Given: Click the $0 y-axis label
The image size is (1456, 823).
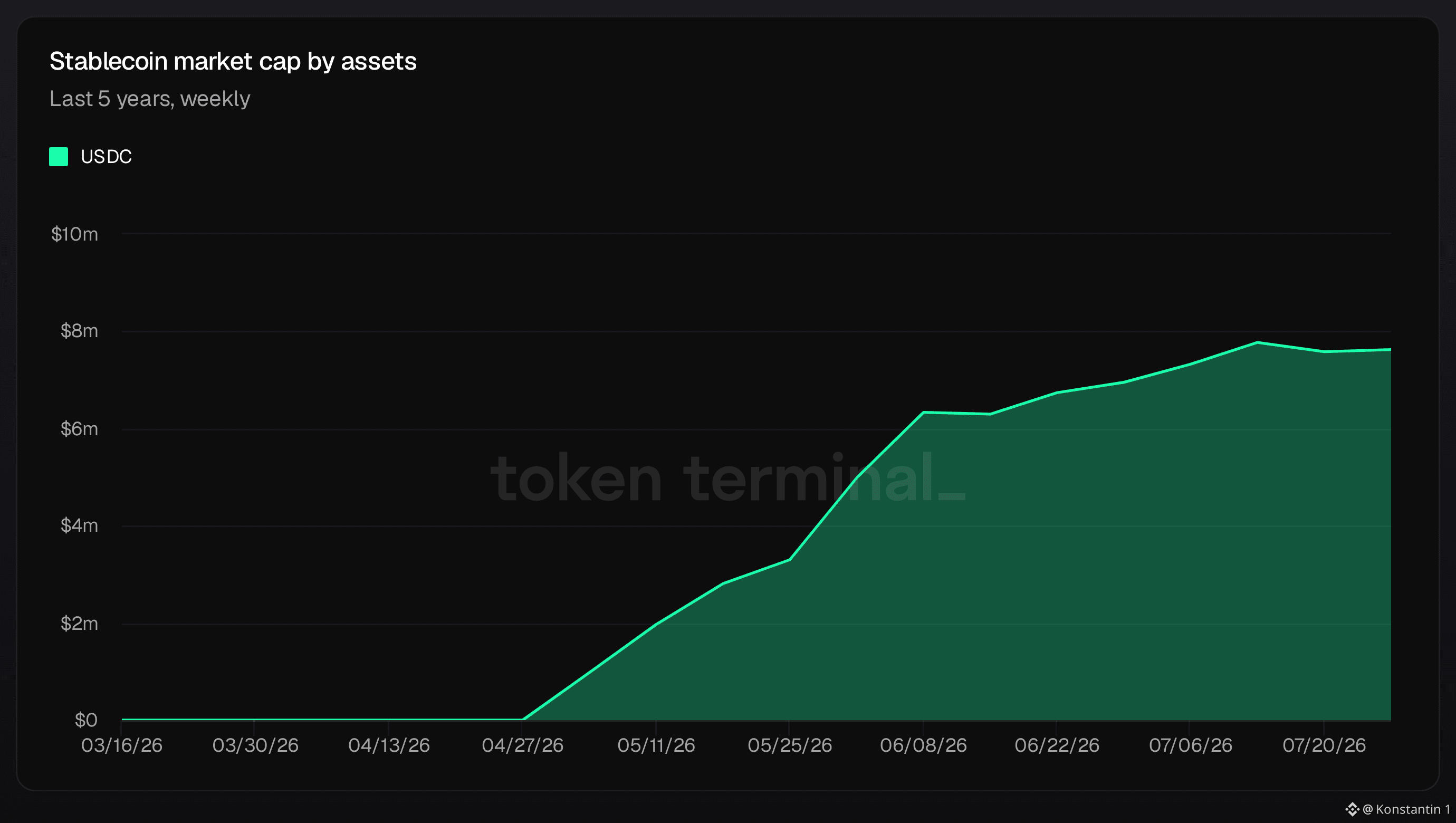Looking at the screenshot, I should 86,720.
